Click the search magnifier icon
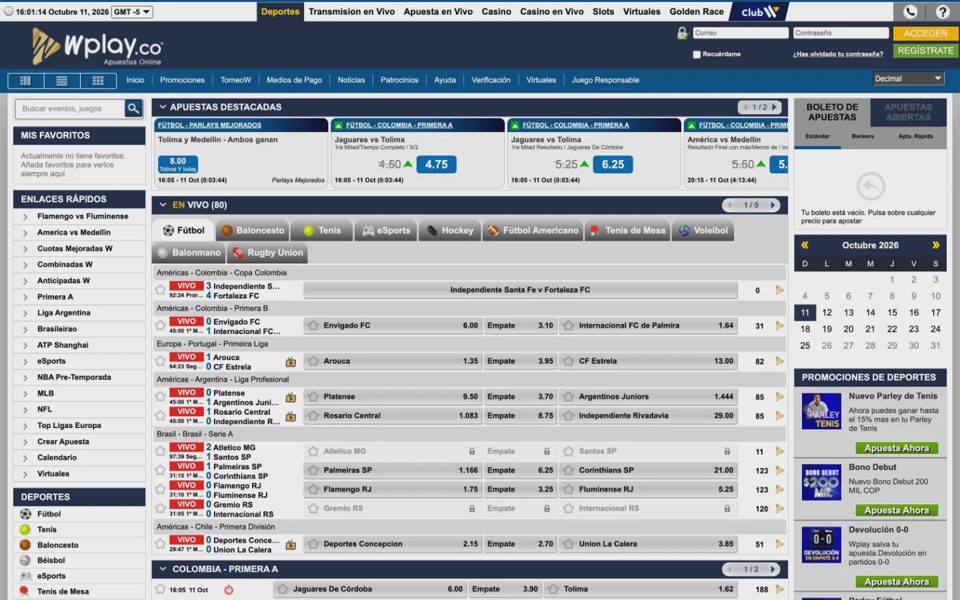The image size is (960, 600). (133, 108)
